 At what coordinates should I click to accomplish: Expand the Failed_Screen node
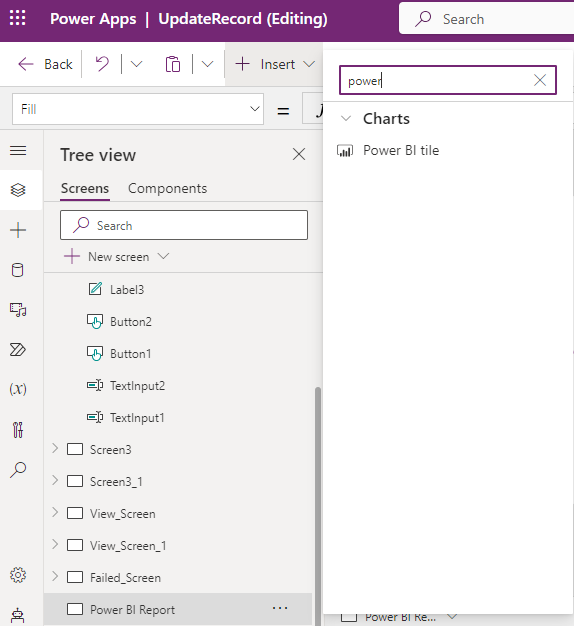pos(55,576)
